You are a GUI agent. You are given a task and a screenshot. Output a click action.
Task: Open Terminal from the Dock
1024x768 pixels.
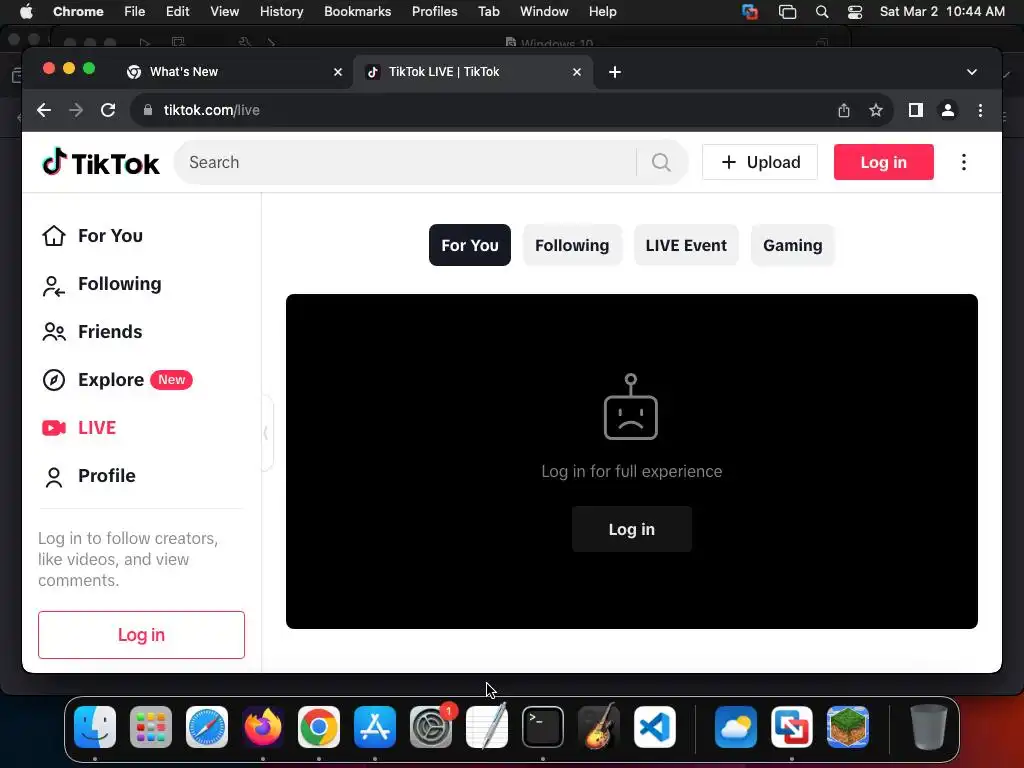(x=543, y=727)
